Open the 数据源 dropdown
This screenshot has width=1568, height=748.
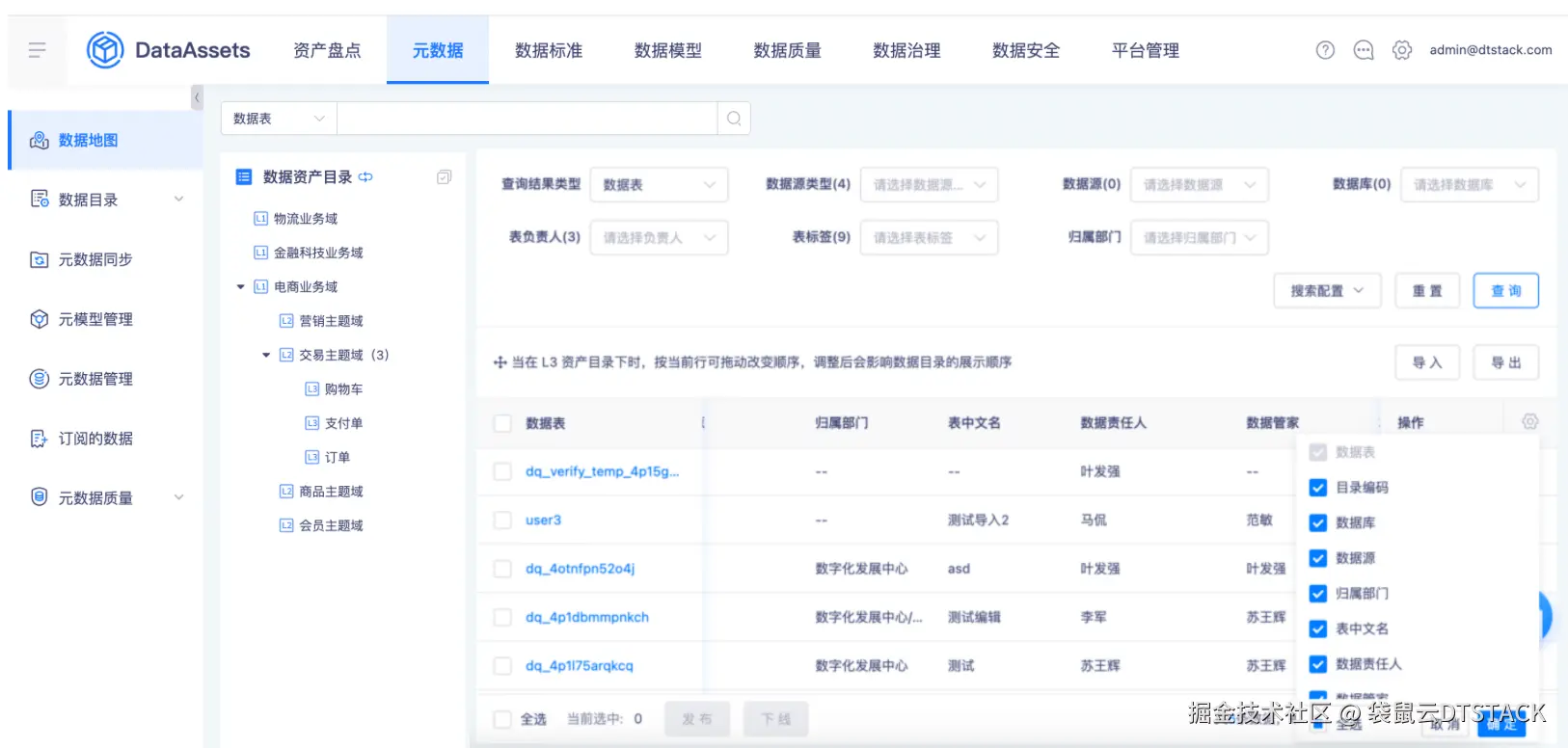coord(1199,184)
